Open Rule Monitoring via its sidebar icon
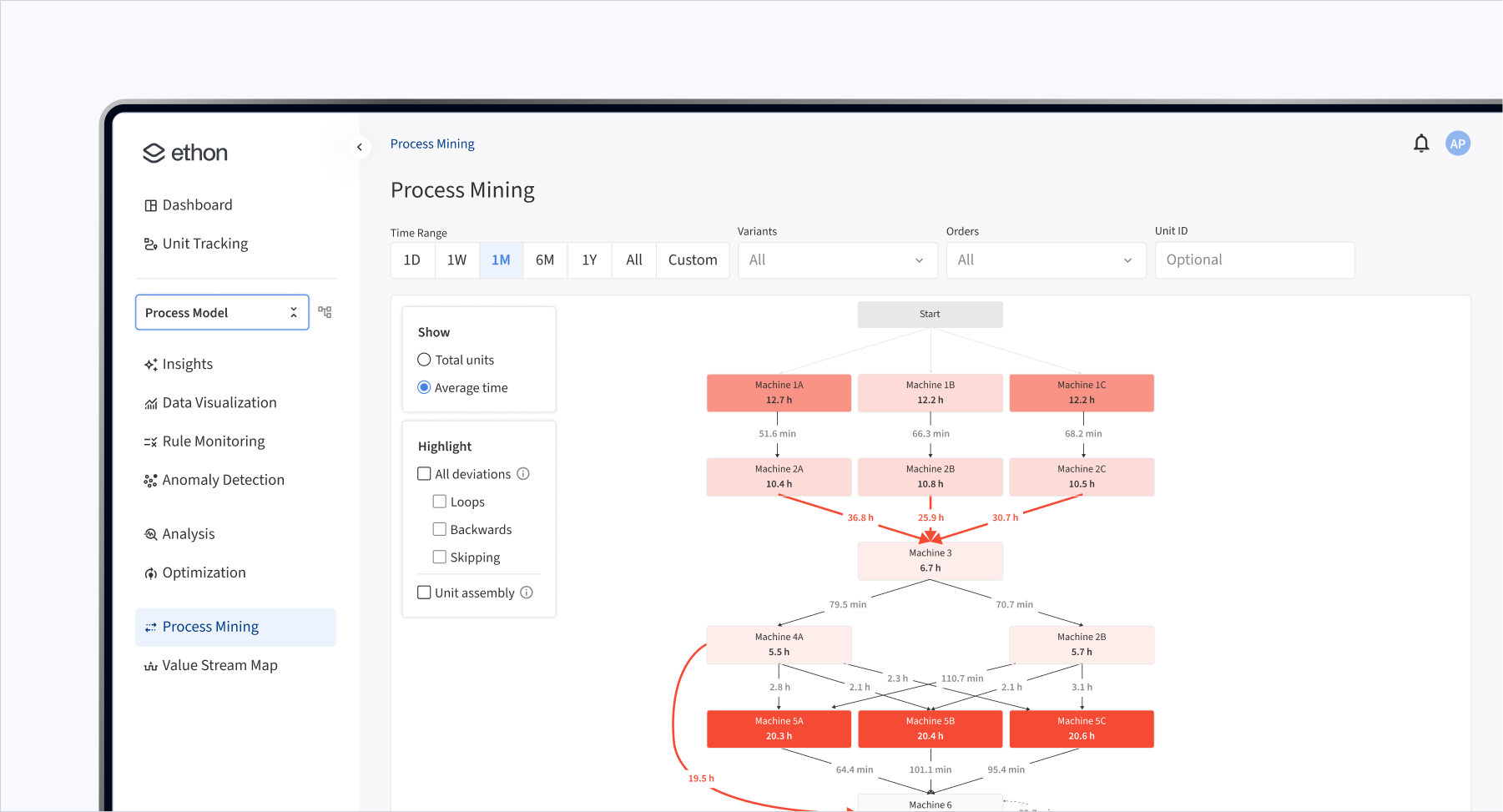Screen dimensions: 1503x812 click(150, 441)
